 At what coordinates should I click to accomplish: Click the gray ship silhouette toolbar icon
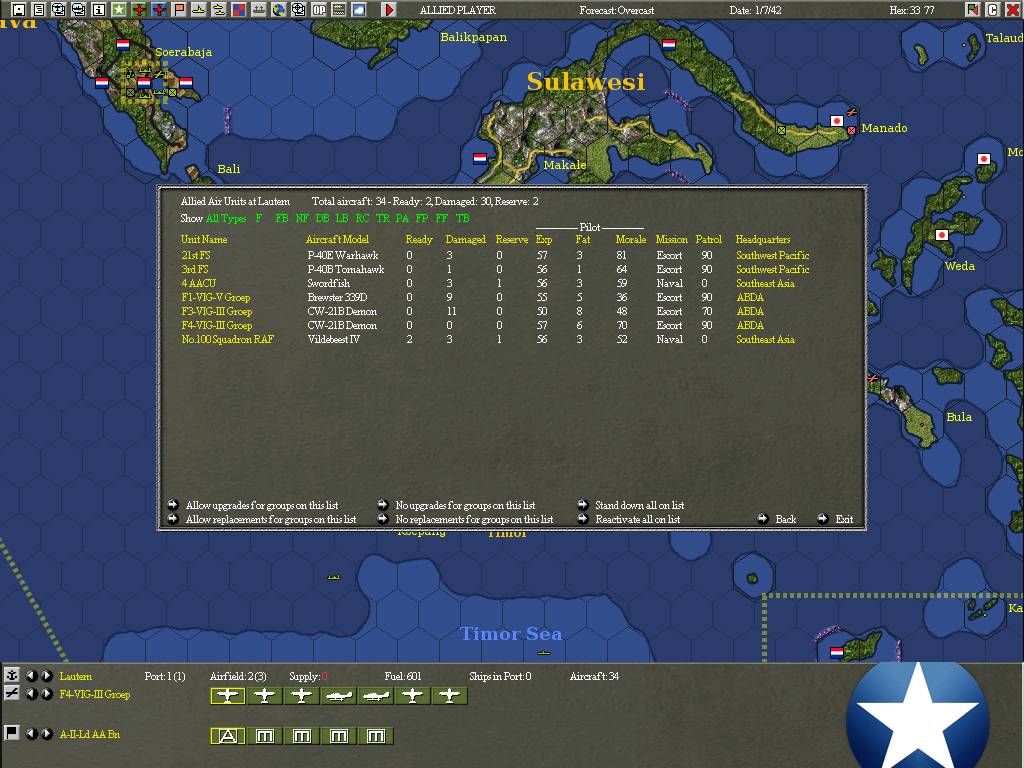tap(259, 10)
